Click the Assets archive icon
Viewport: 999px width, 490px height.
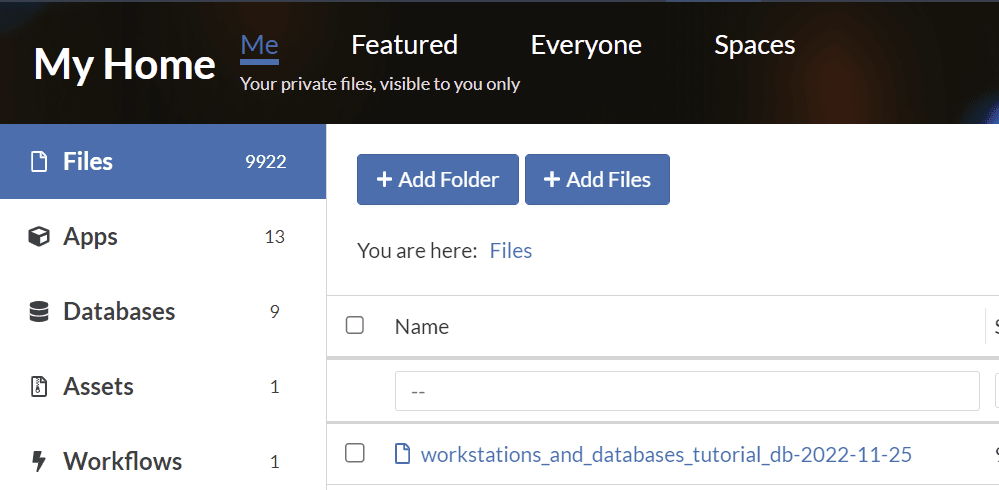(39, 387)
